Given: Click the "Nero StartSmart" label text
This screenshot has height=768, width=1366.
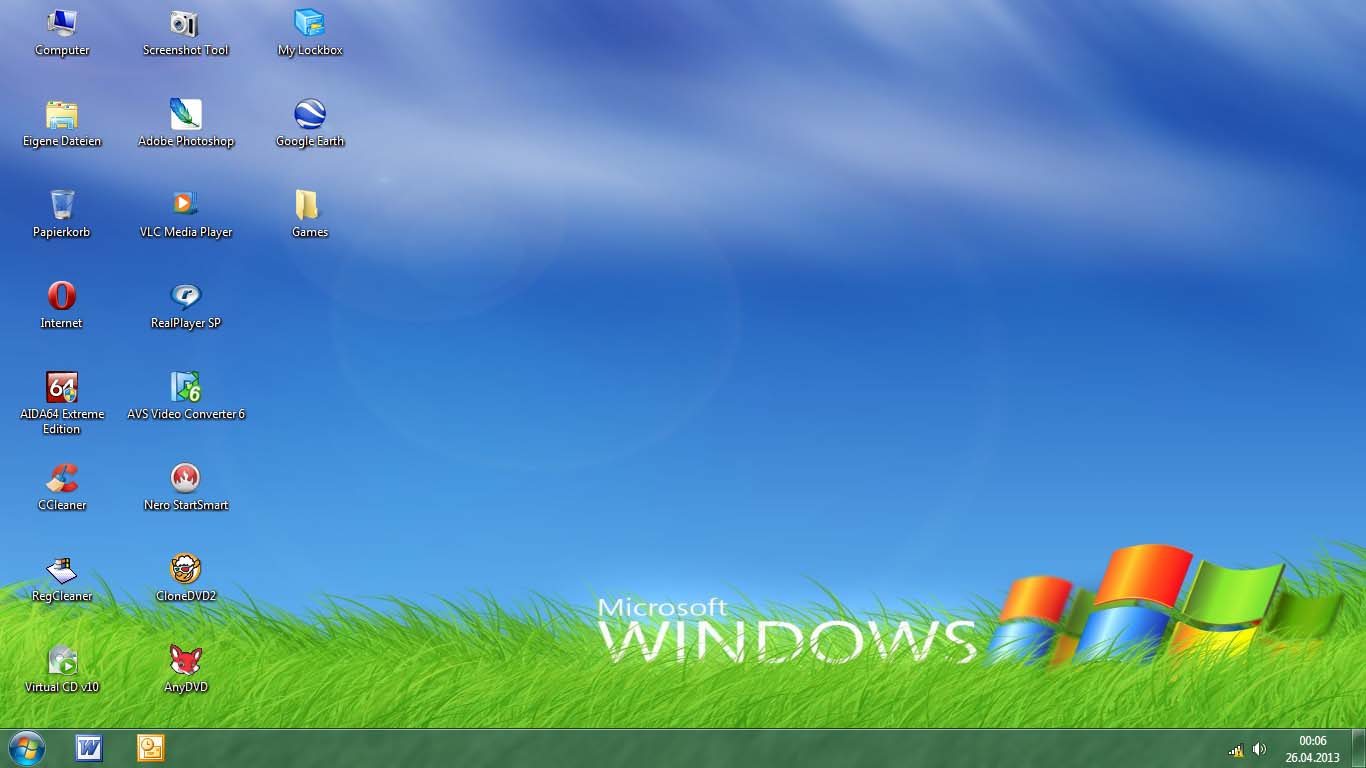Looking at the screenshot, I should point(186,505).
